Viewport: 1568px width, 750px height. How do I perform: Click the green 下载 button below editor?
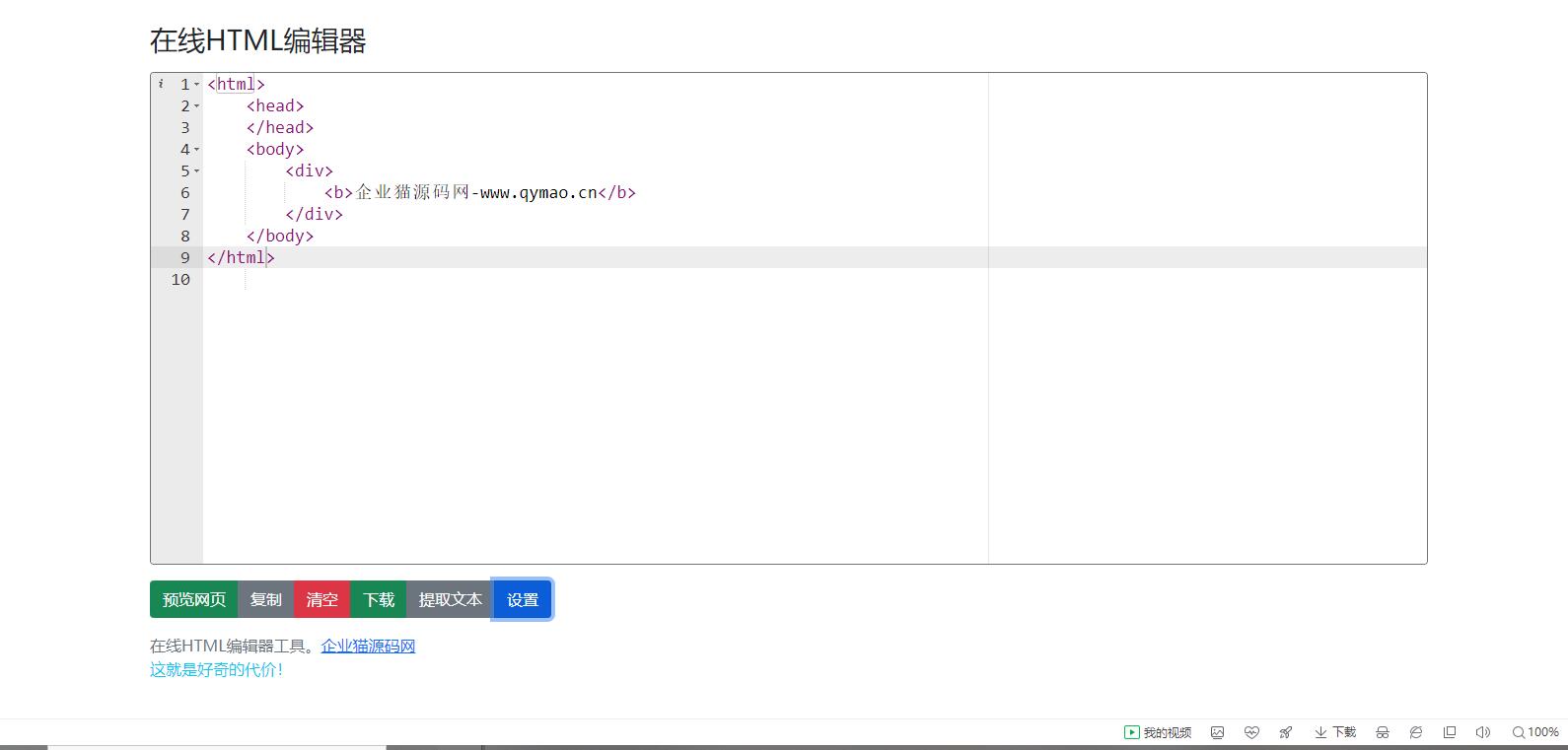pyautogui.click(x=378, y=599)
